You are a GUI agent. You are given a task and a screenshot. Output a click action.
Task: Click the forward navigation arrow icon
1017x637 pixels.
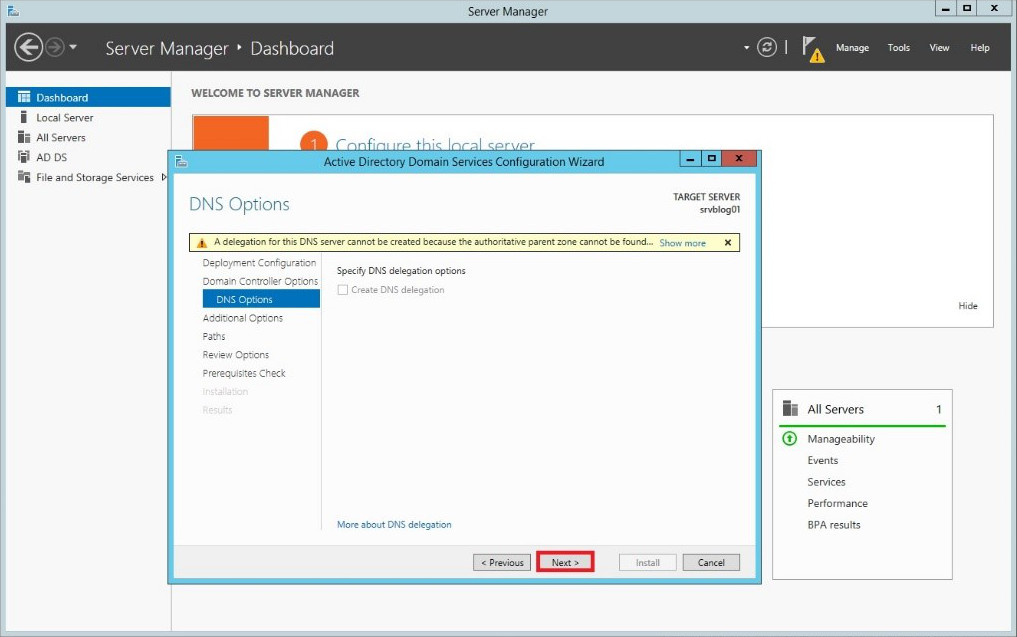tap(55, 47)
